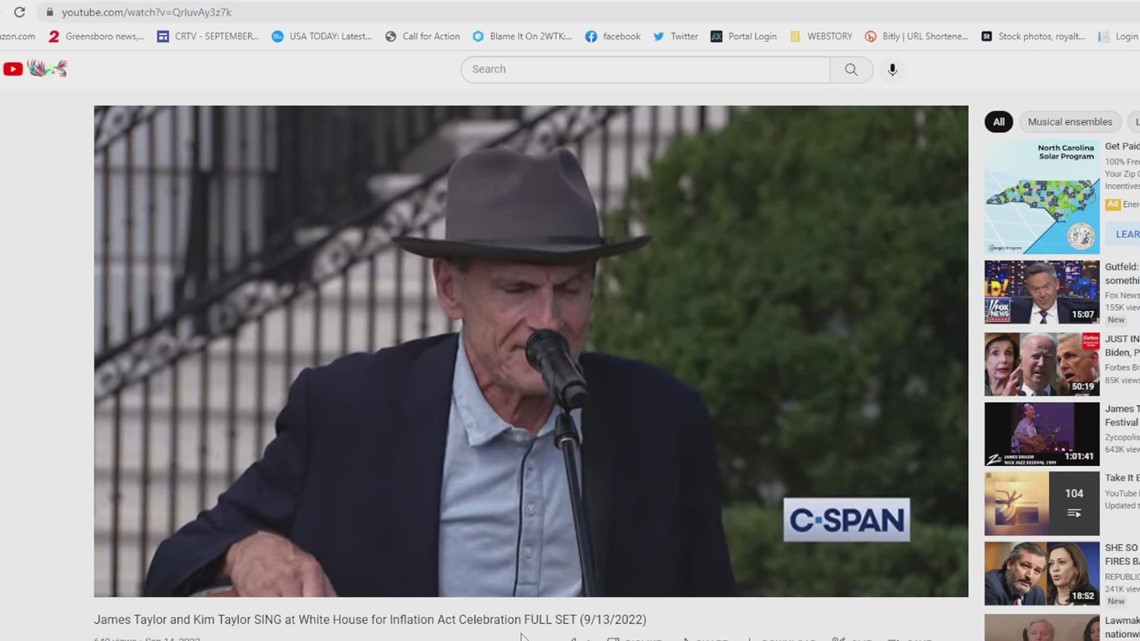Open the facebook bookmark
1140x641 pixels.
[x=612, y=36]
